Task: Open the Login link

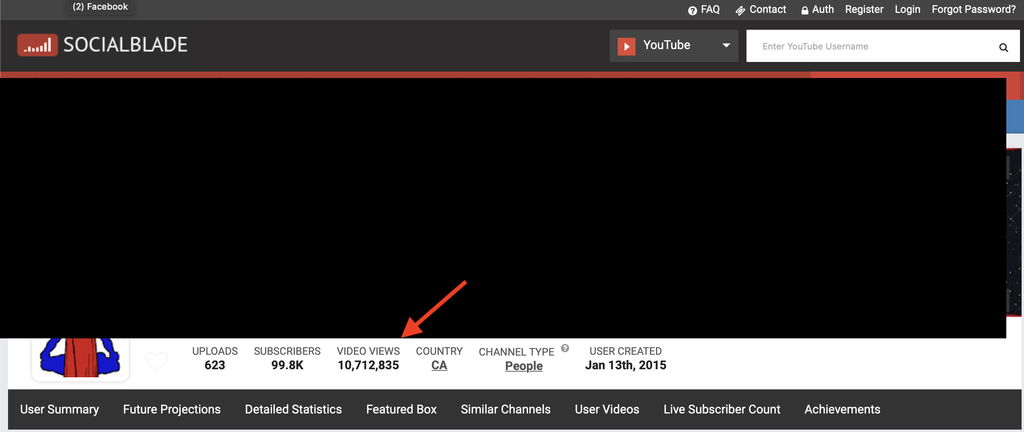Action: point(907,9)
